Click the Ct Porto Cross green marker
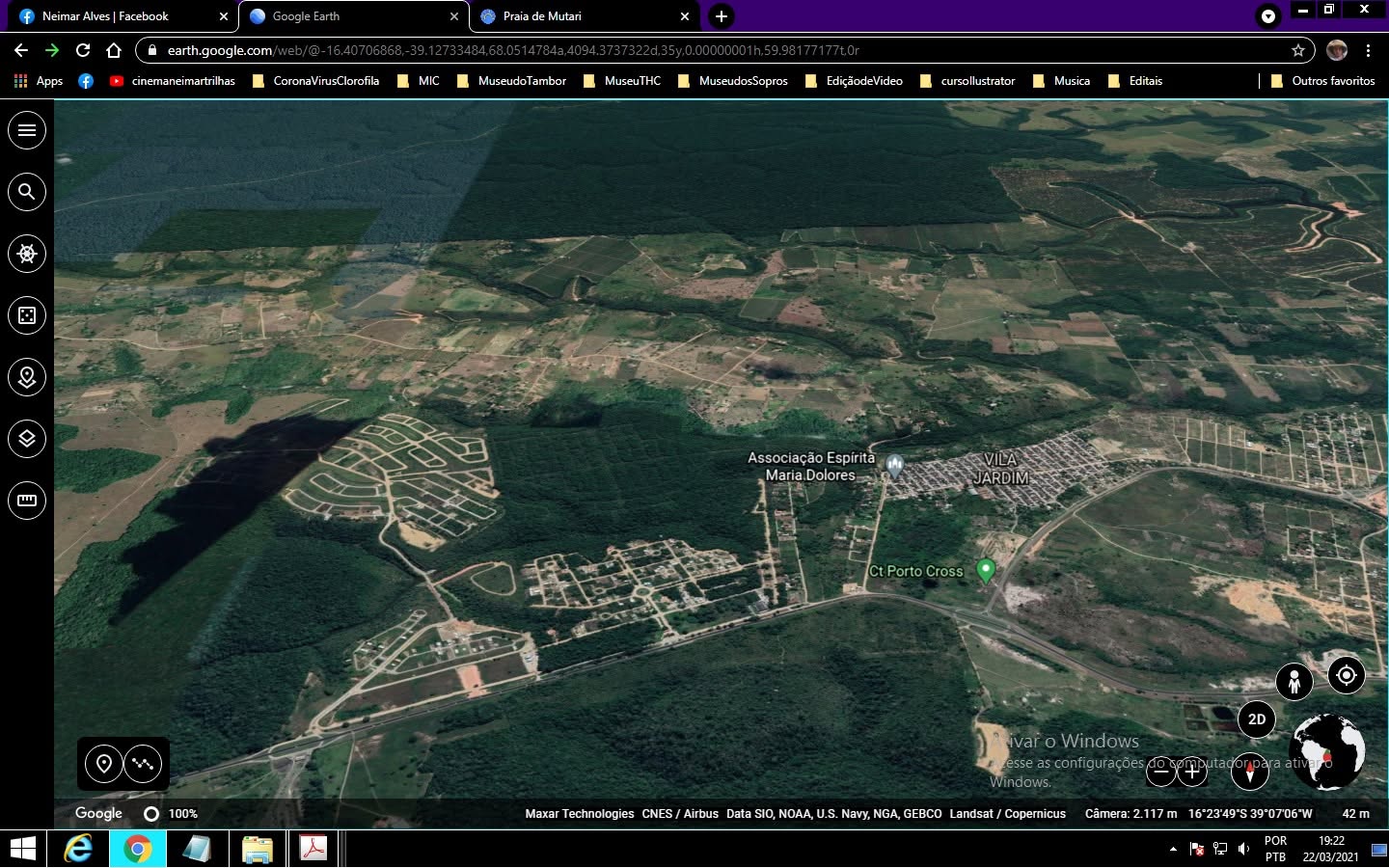The width and height of the screenshot is (1389, 868). point(986,570)
